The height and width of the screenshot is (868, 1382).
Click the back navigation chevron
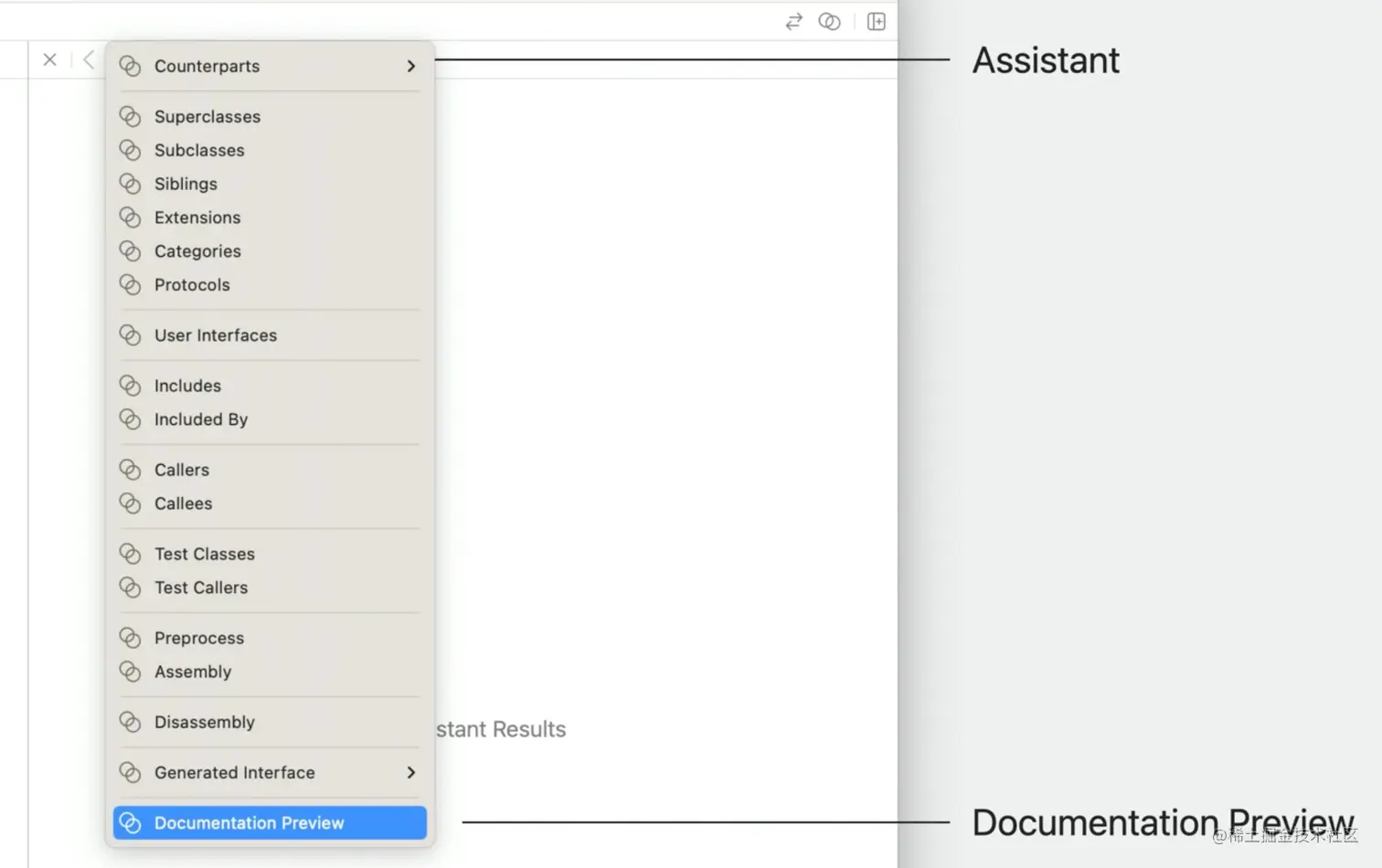click(x=88, y=58)
